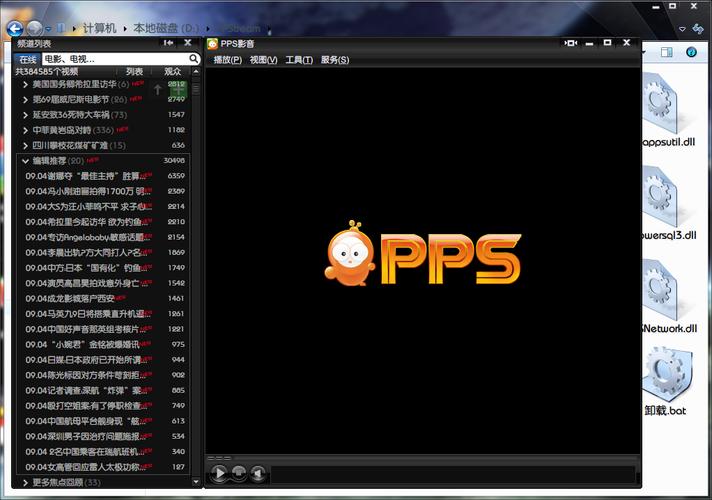This screenshot has height=500, width=712.
Task: Click the 列表 column header
Action: pyautogui.click(x=134, y=71)
